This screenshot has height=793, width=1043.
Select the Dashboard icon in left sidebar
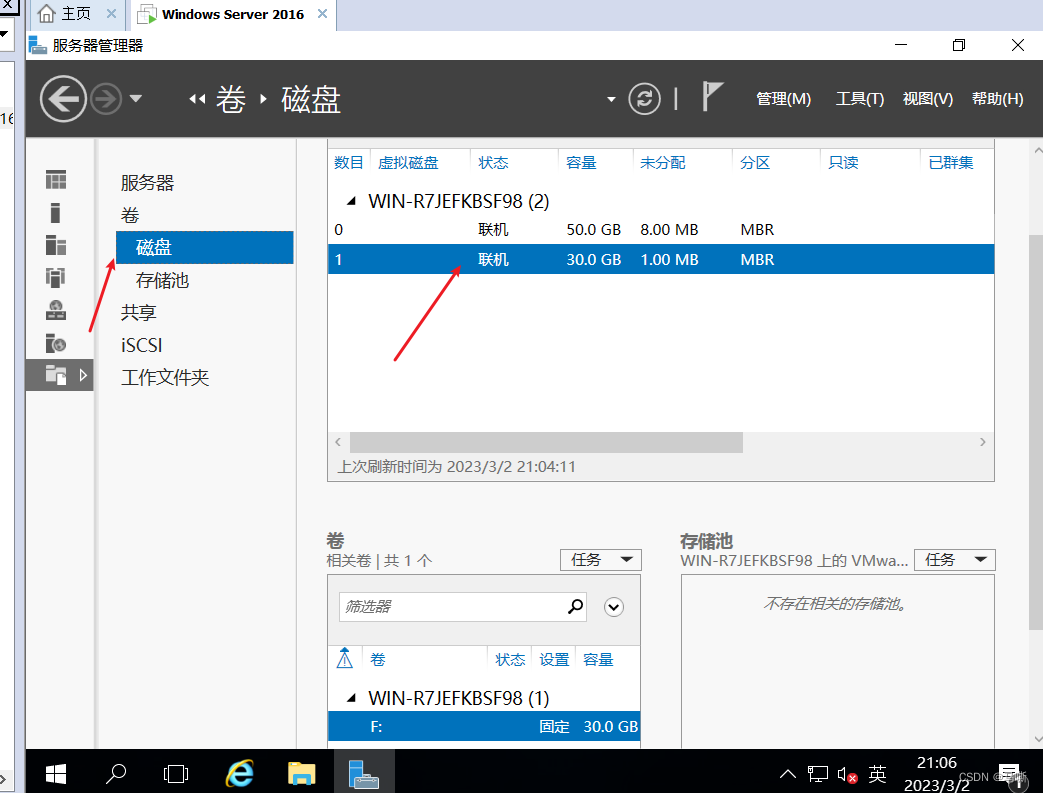click(x=56, y=180)
